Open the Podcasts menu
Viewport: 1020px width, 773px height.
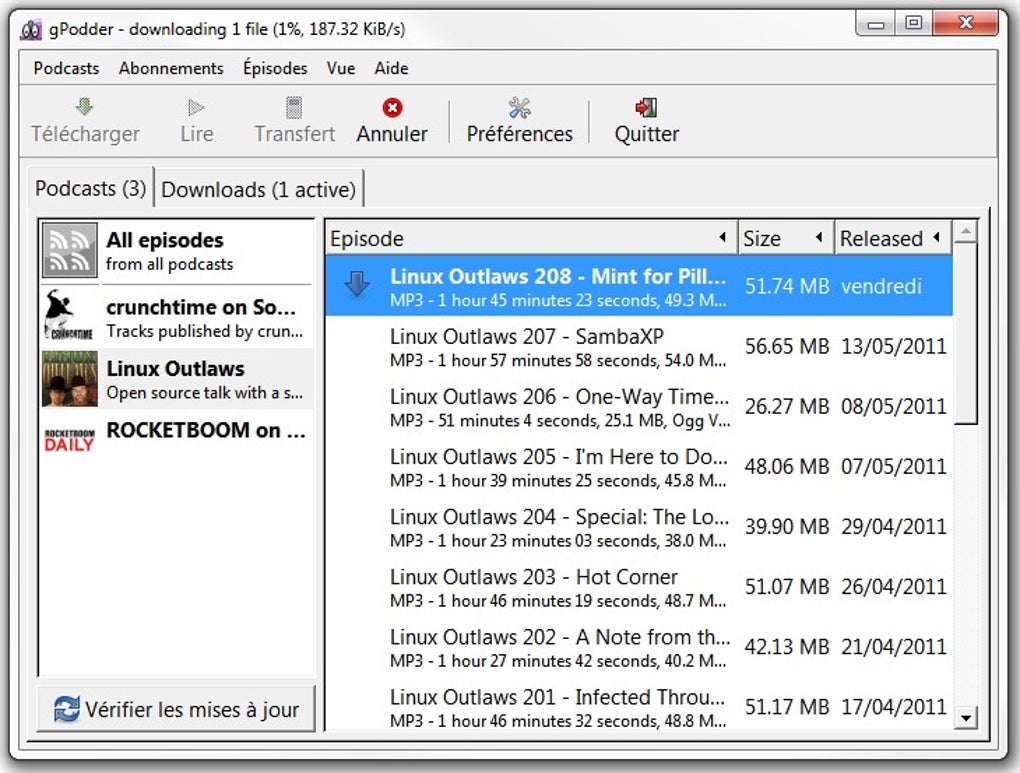66,68
